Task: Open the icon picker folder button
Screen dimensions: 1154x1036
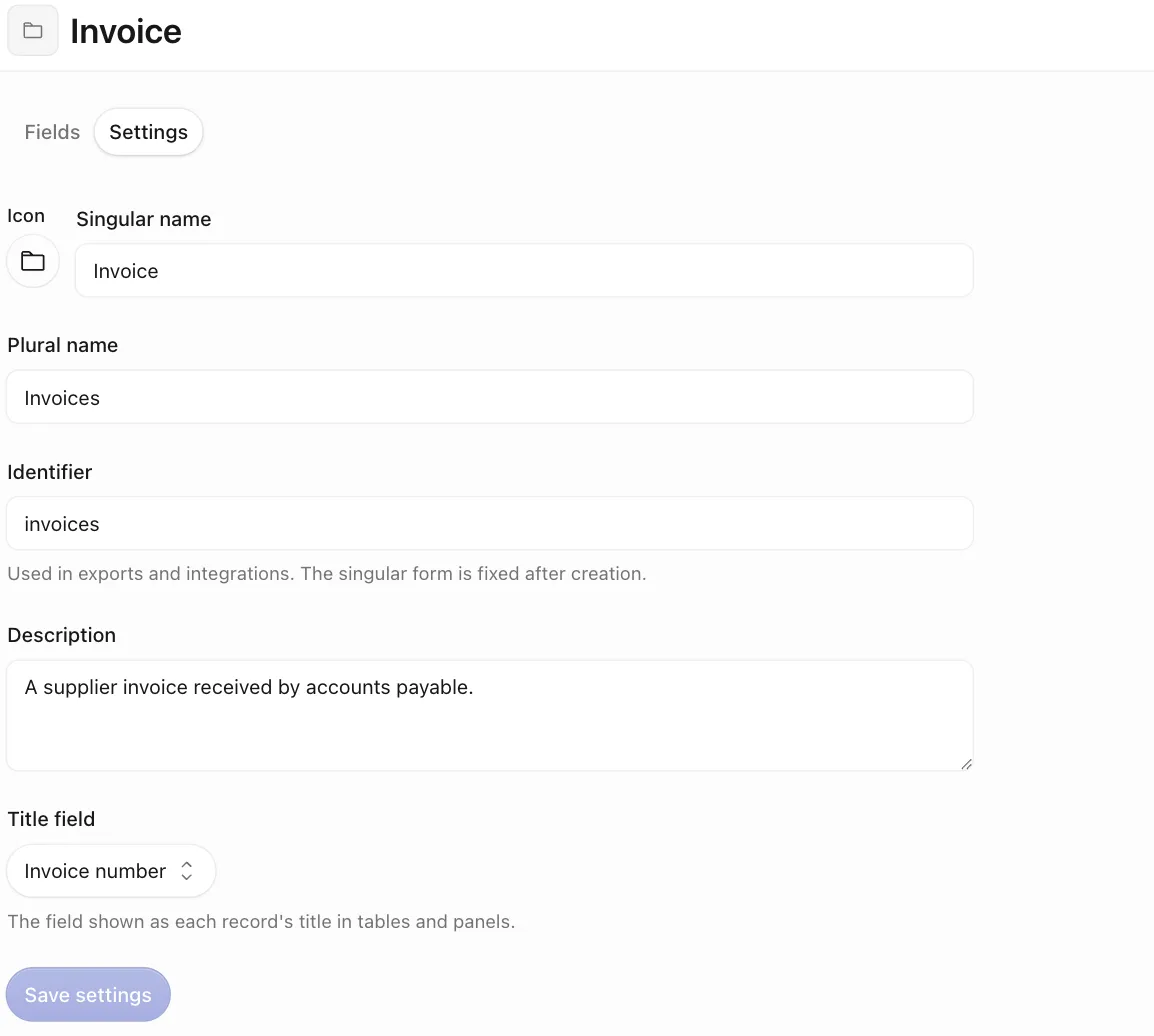Action: click(32, 261)
